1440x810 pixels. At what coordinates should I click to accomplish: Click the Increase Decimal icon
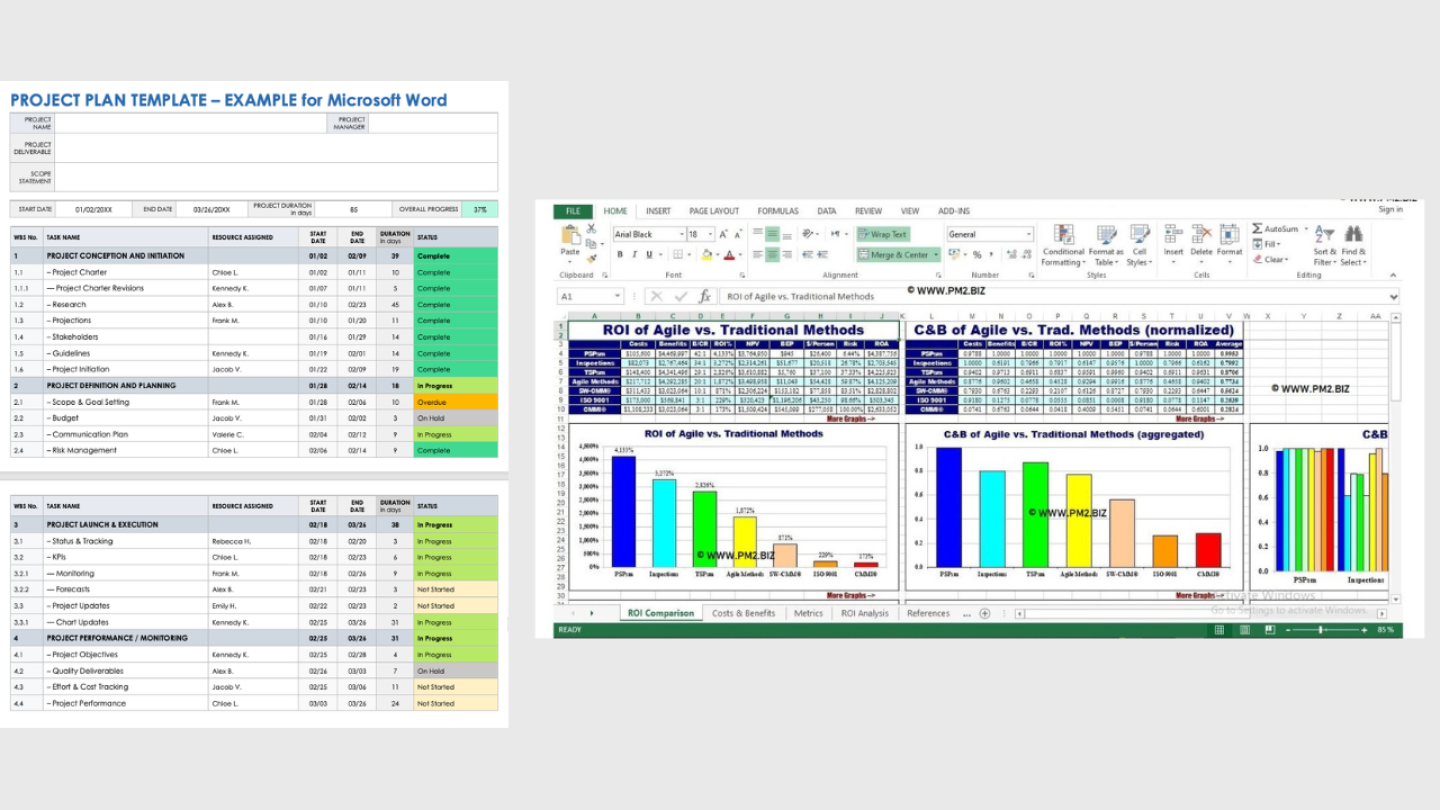[1012, 254]
